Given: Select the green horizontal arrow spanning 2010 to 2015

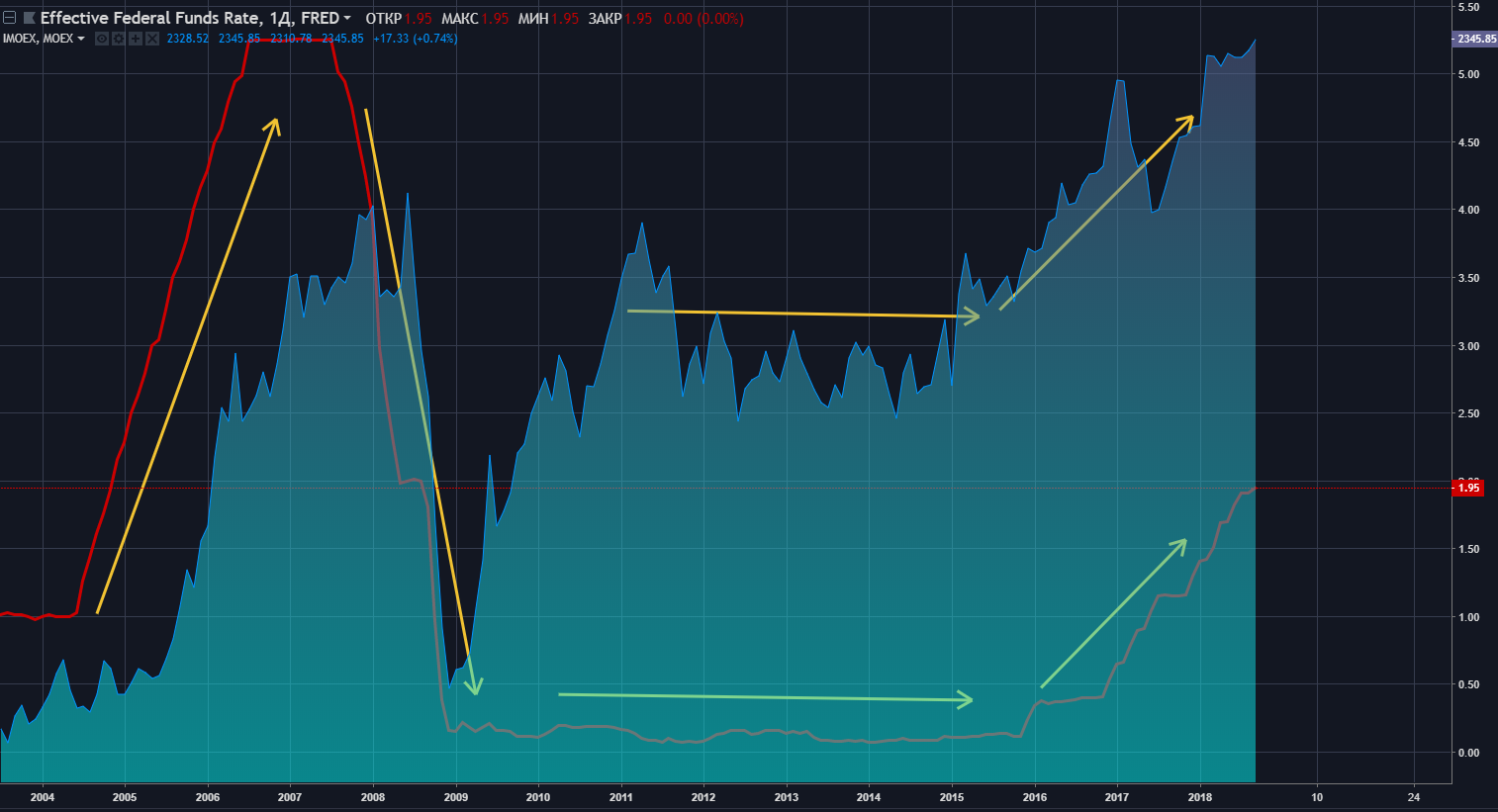Looking at the screenshot, I should coord(762,697).
